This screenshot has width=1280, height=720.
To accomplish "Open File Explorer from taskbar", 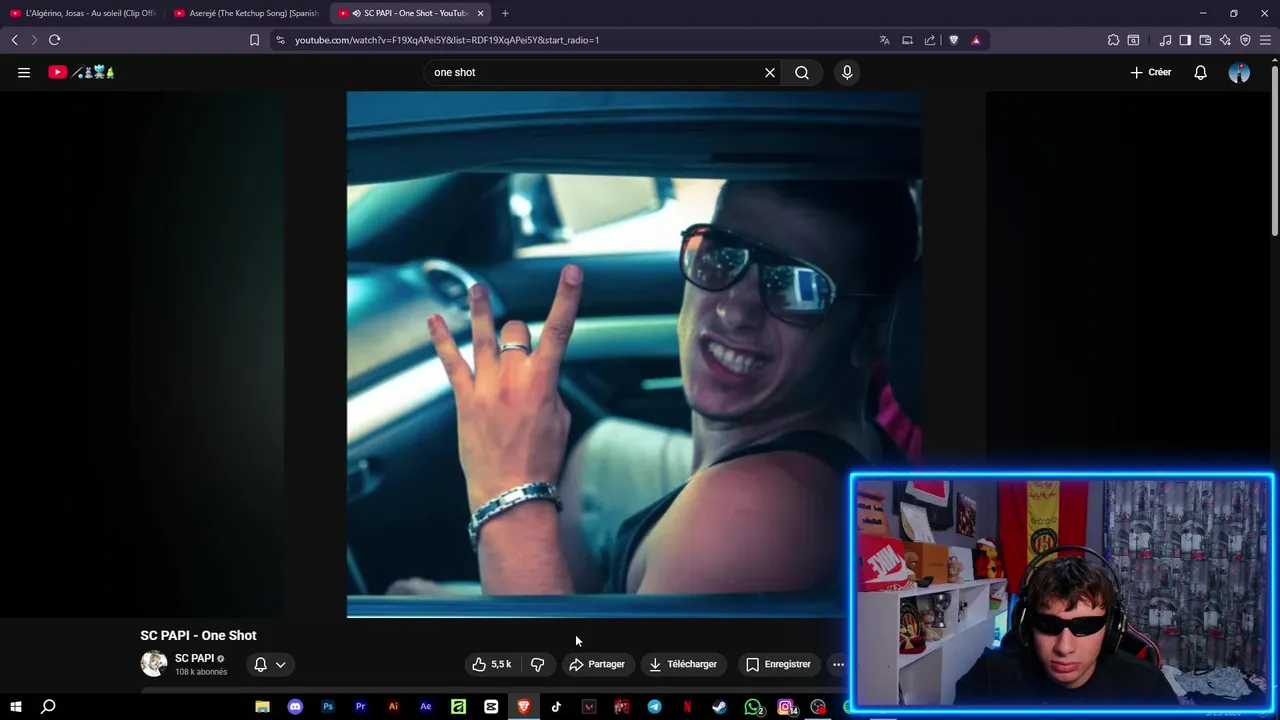I will tap(262, 707).
